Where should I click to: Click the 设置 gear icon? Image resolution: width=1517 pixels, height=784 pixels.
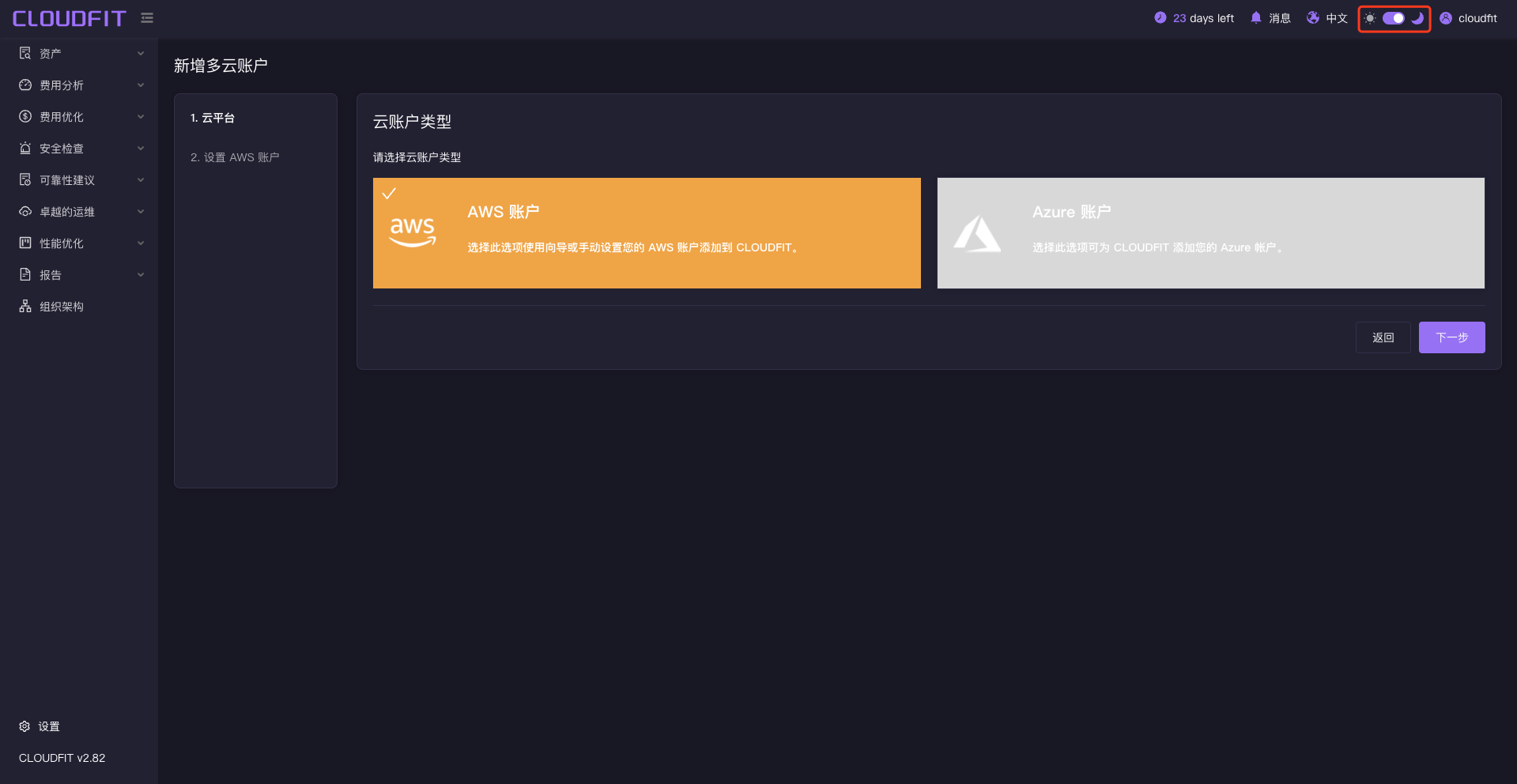pos(25,726)
